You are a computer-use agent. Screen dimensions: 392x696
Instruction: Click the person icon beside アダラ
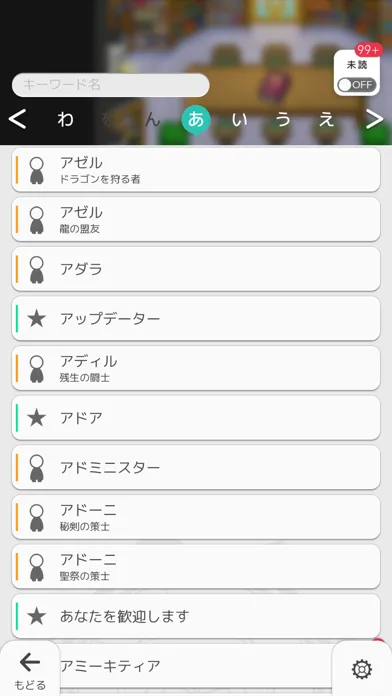(x=36, y=269)
